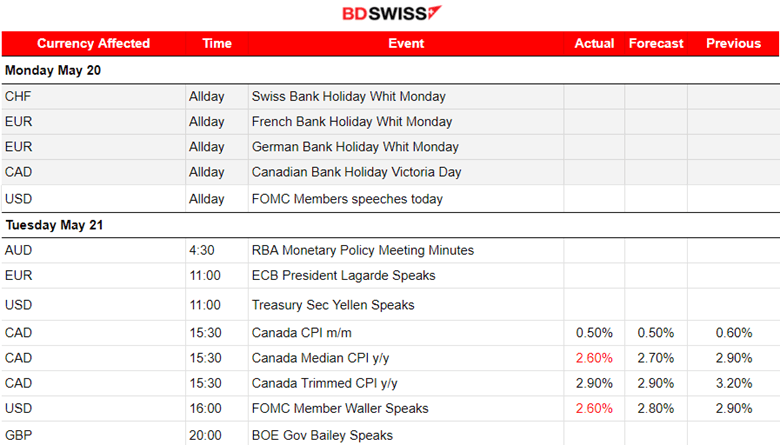Viewport: 780px width, 445px height.
Task: Click red actual value for Canada Median CPI
Action: click(594, 357)
